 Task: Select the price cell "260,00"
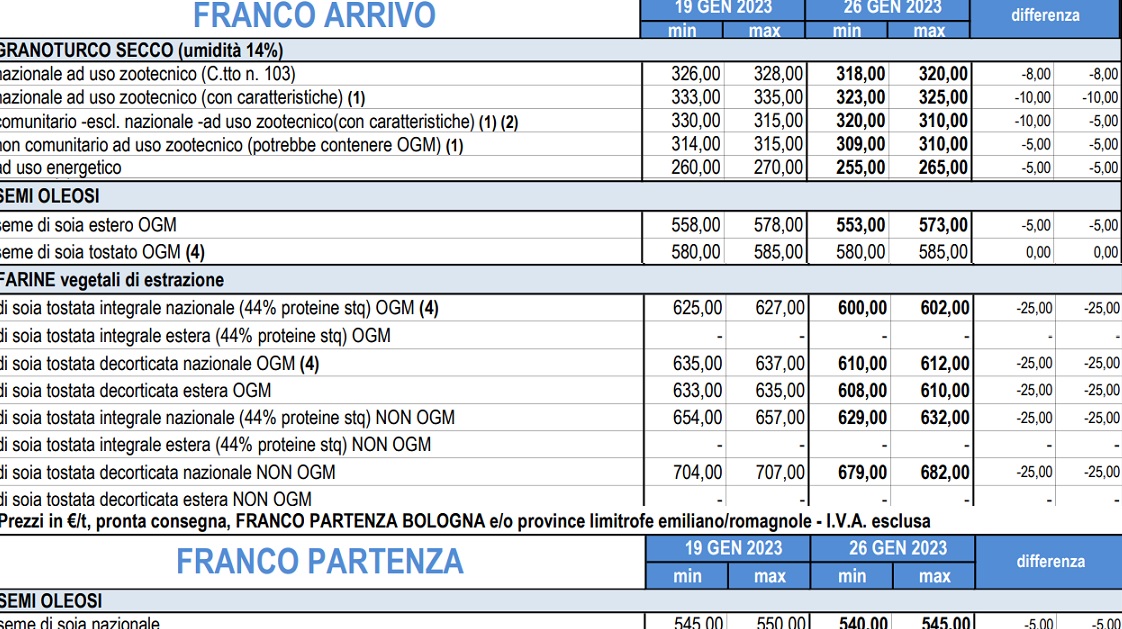click(696, 167)
